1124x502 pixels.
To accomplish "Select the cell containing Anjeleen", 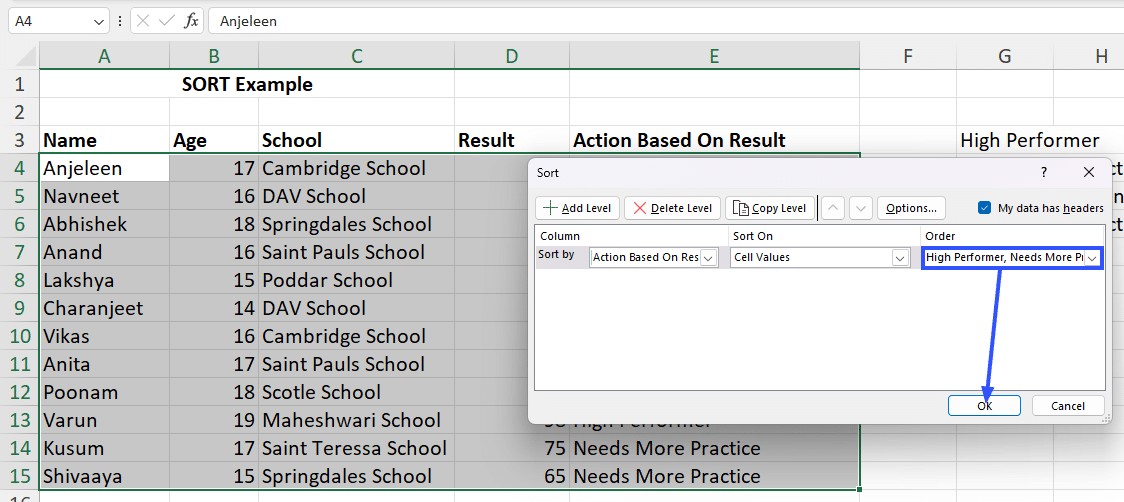I will point(104,168).
